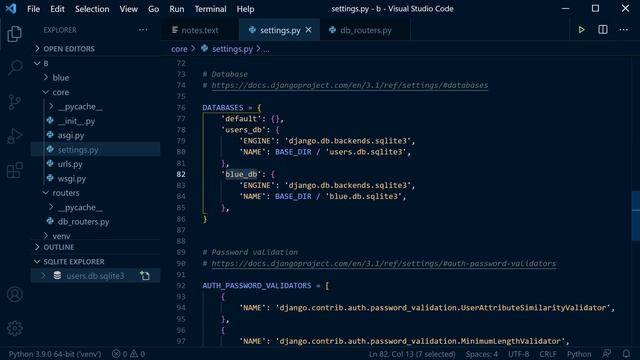640x360 pixels.
Task: Split the editor right
Action: tap(602, 30)
